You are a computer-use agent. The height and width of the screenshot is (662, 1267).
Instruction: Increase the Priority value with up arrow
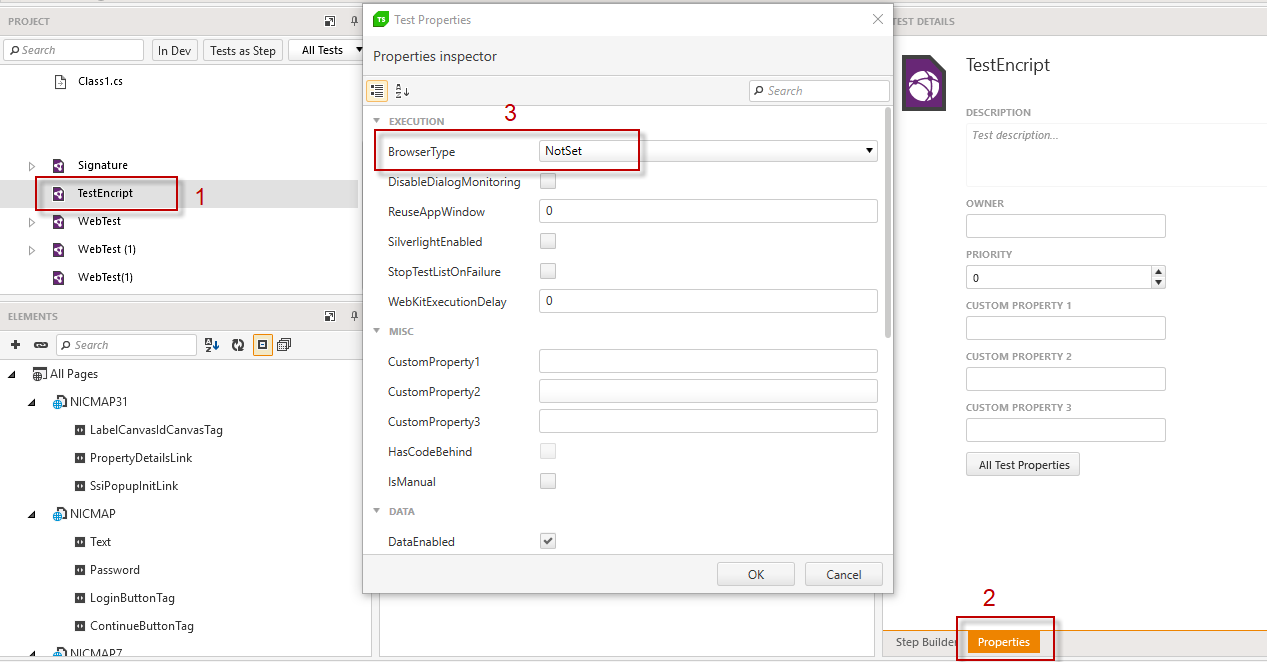pyautogui.click(x=1158, y=272)
